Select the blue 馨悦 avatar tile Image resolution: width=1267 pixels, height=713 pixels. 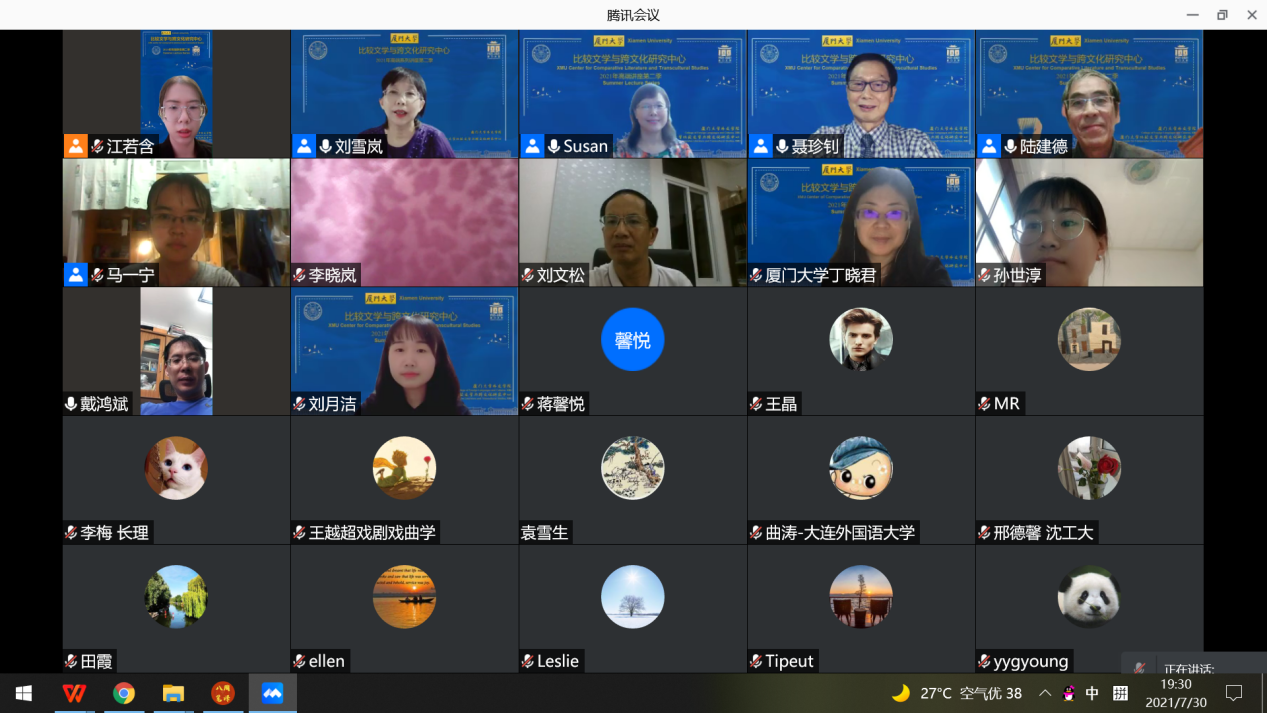point(632,340)
